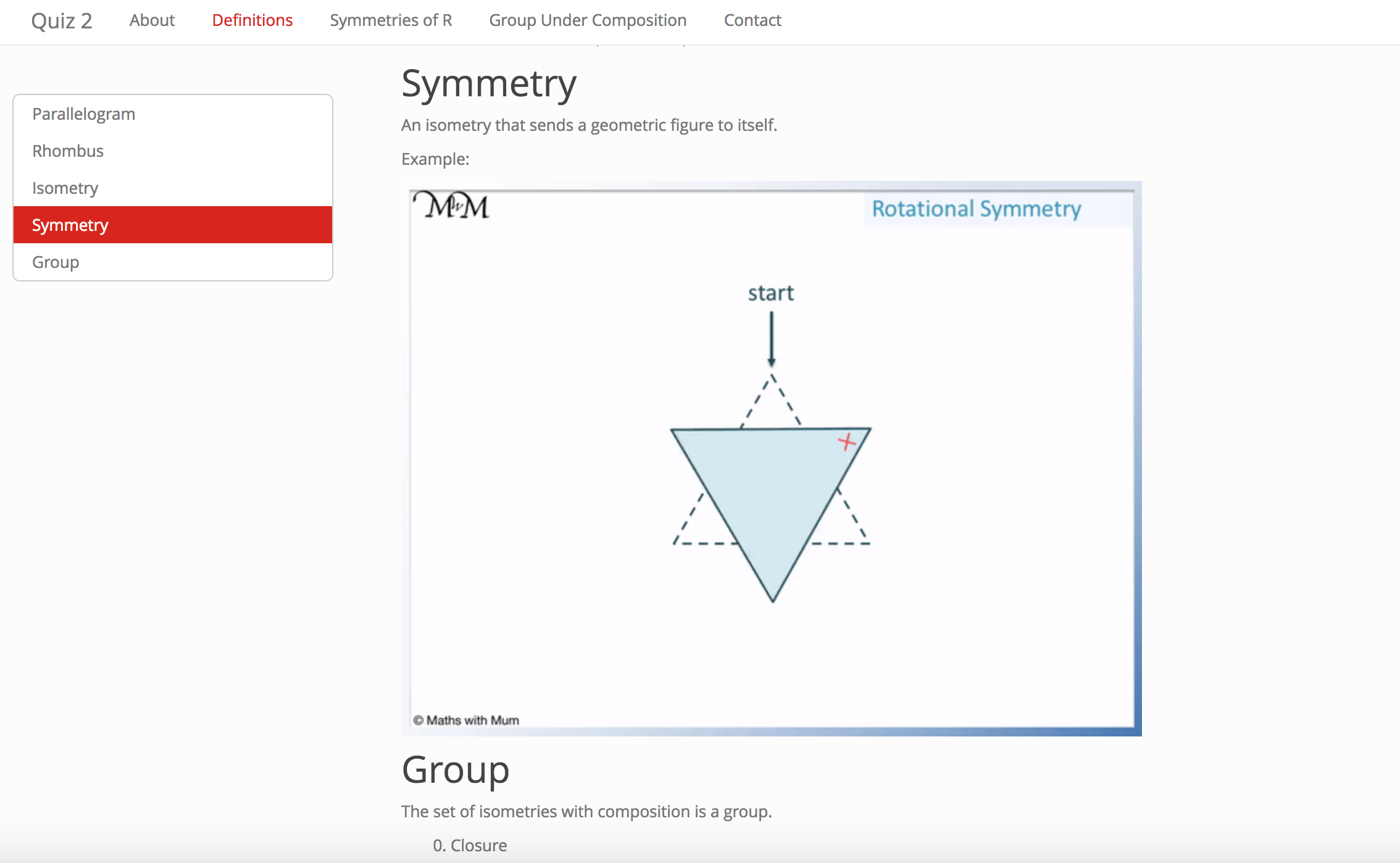Click the Contact nav link

click(x=752, y=20)
